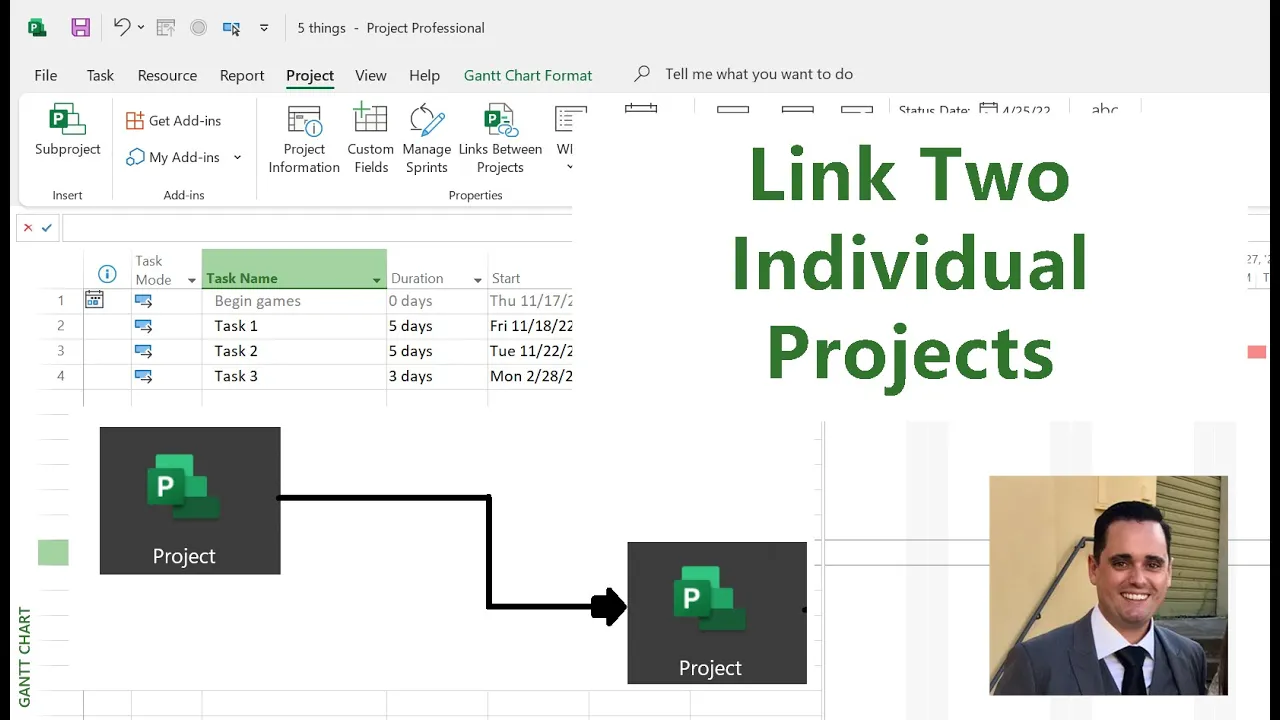
Task: Click the formula entry bar field
Action: click(317, 228)
